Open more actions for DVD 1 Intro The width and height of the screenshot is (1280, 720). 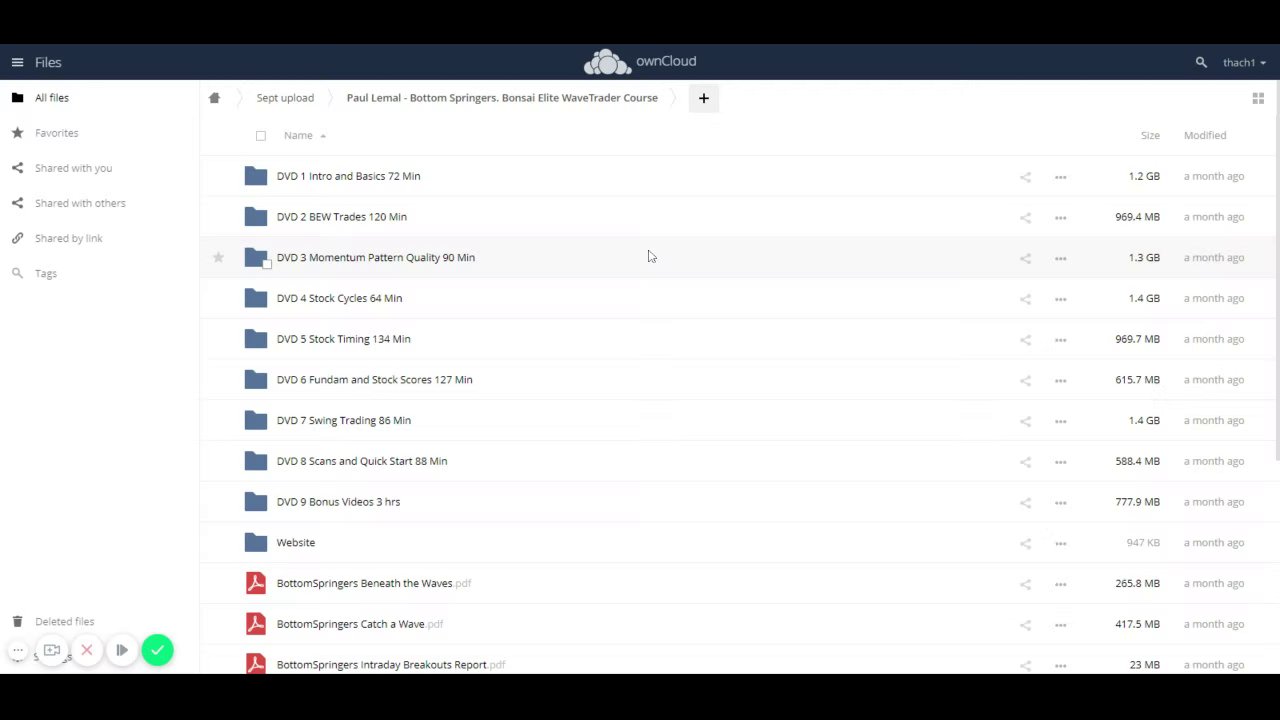point(1060,177)
